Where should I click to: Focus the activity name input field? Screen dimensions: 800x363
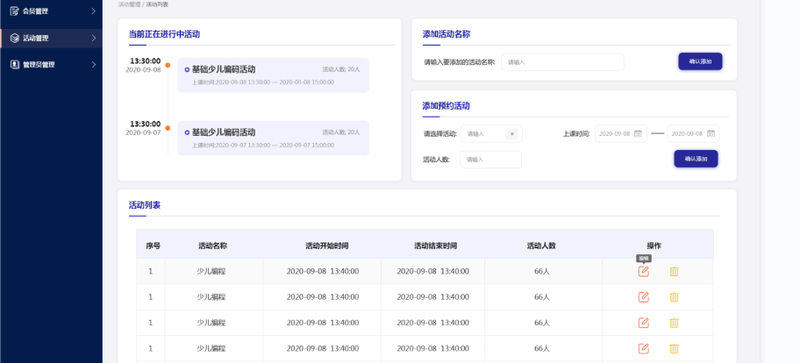pos(563,62)
